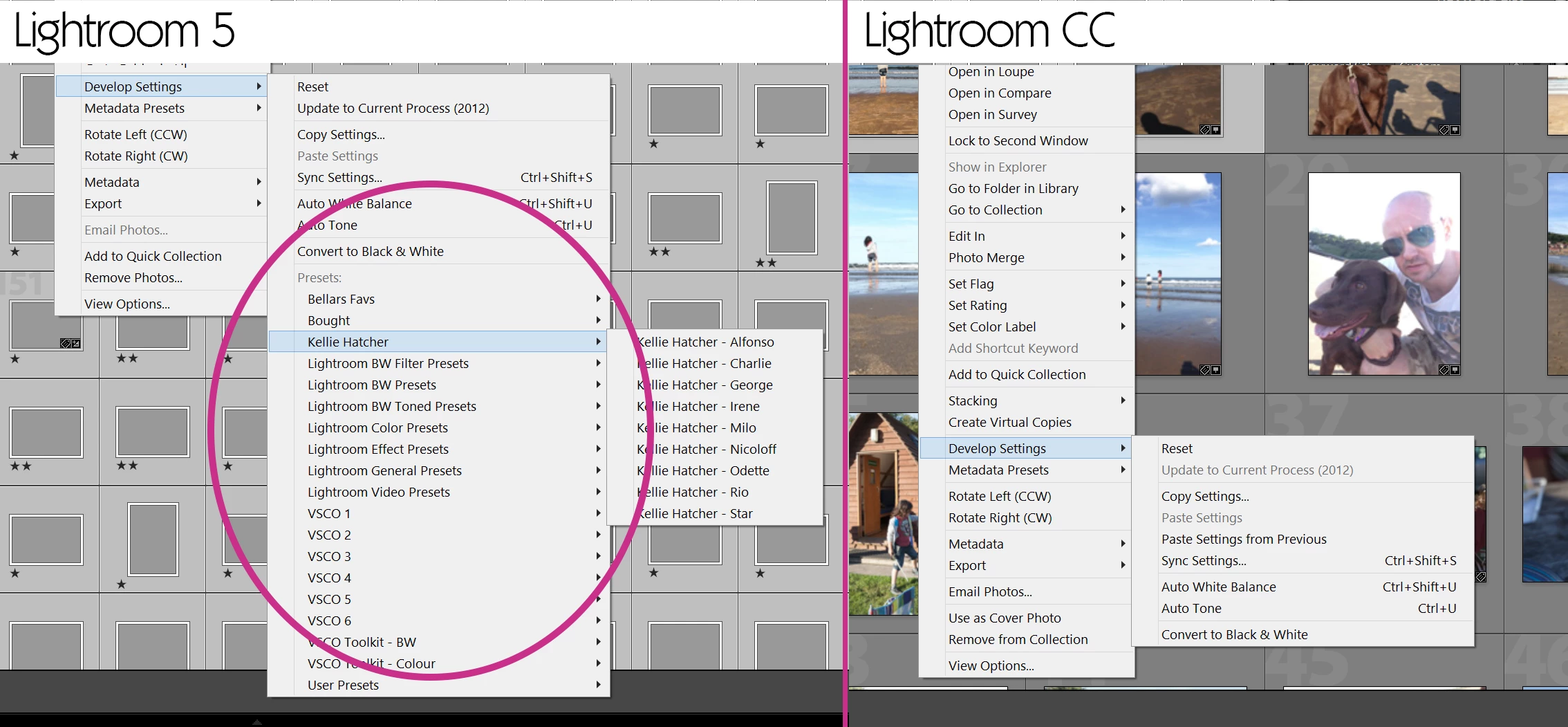
Task: Select Lock to Second Window
Action: tap(1027, 140)
